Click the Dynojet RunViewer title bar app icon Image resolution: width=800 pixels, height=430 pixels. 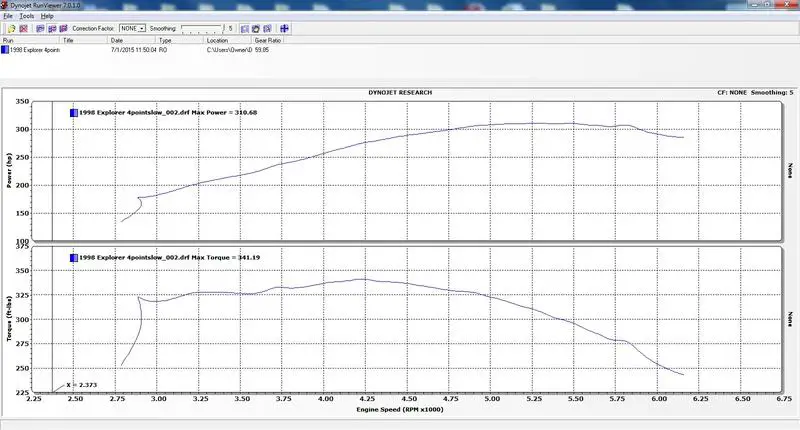[5, 5]
